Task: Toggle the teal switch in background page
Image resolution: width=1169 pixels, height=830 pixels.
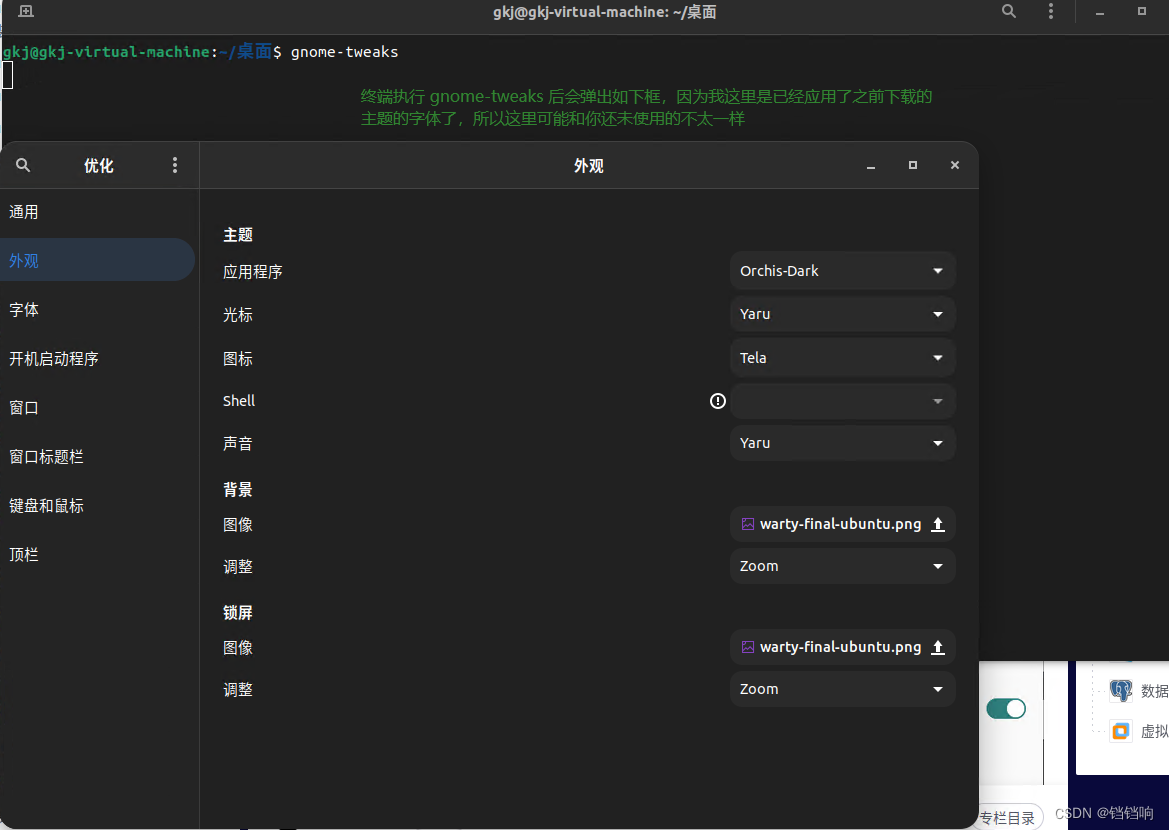Action: coord(1006,708)
